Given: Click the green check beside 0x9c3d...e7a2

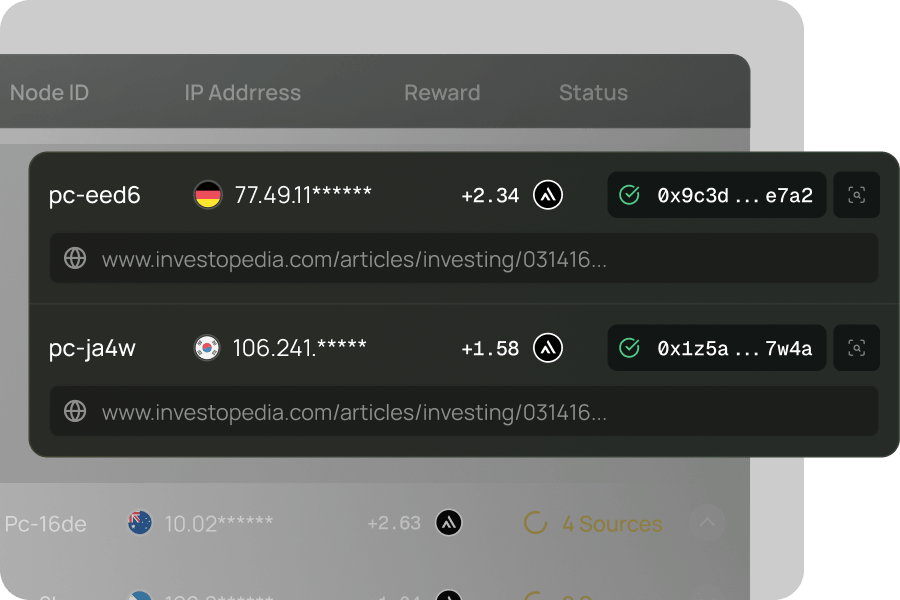Looking at the screenshot, I should (629, 195).
